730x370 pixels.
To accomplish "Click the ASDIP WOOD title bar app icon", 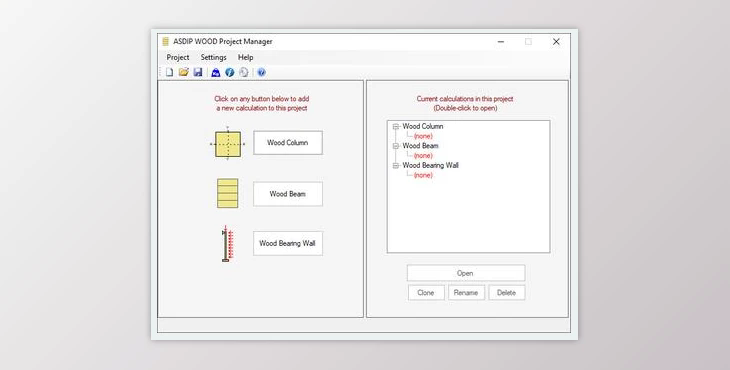I will [x=165, y=41].
